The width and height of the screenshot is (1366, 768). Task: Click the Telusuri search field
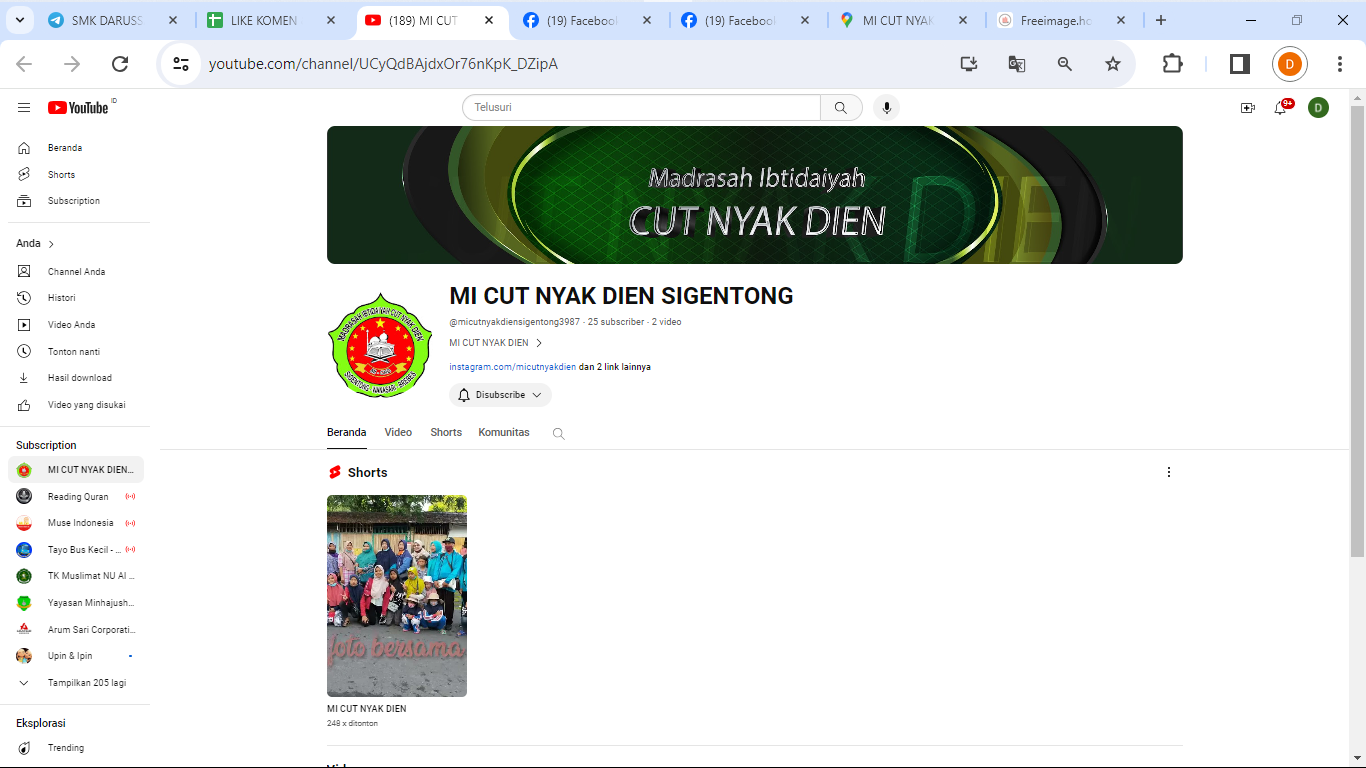pos(641,107)
